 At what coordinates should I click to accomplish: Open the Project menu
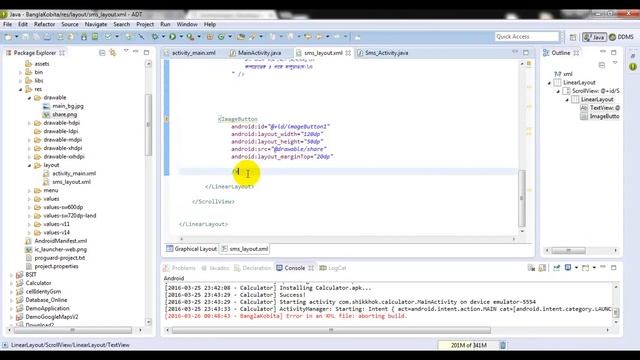pos(145,24)
